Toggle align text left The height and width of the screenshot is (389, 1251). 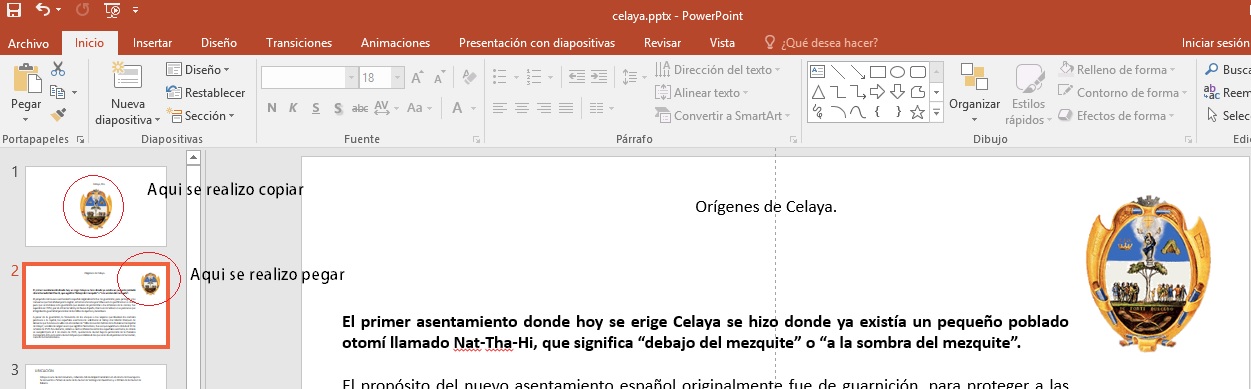tap(500, 108)
